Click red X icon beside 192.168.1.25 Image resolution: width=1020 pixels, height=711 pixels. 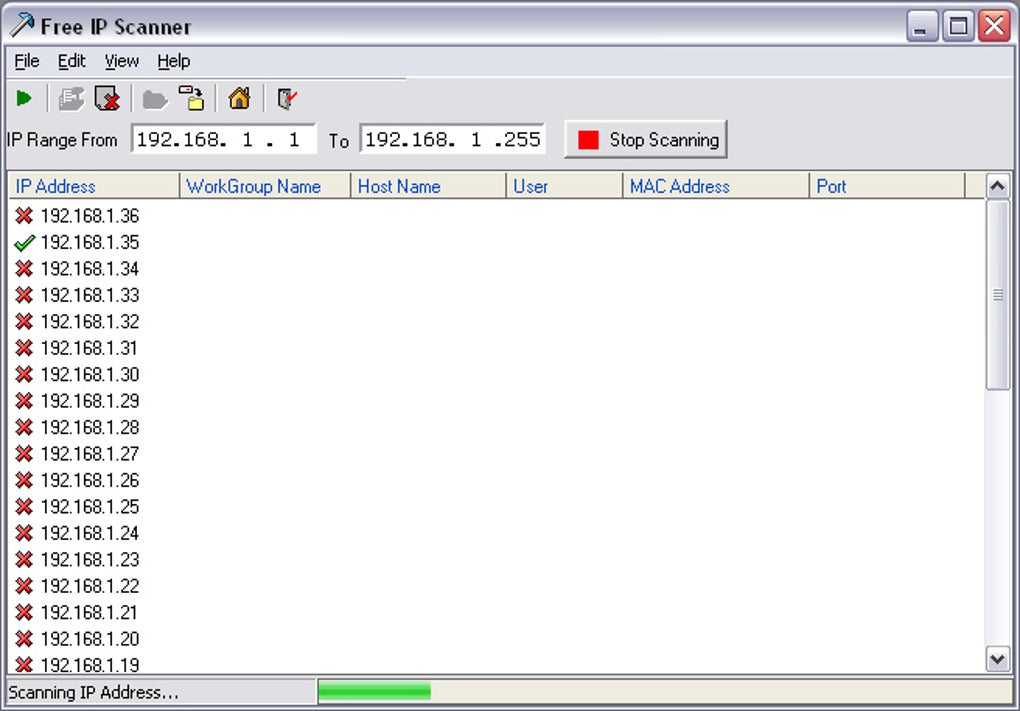click(24, 507)
